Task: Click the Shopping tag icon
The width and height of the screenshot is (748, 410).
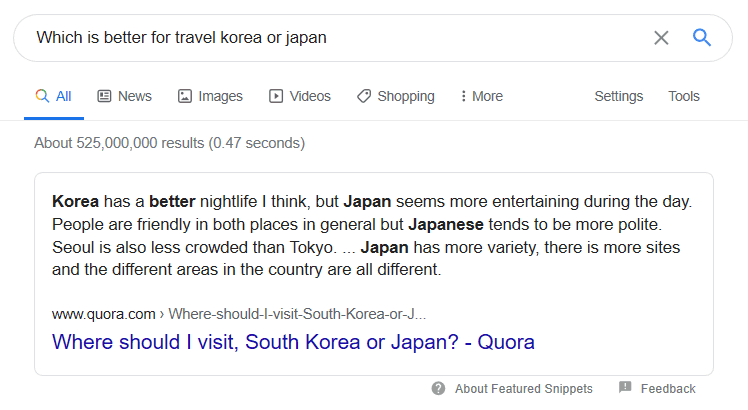Action: pos(364,96)
